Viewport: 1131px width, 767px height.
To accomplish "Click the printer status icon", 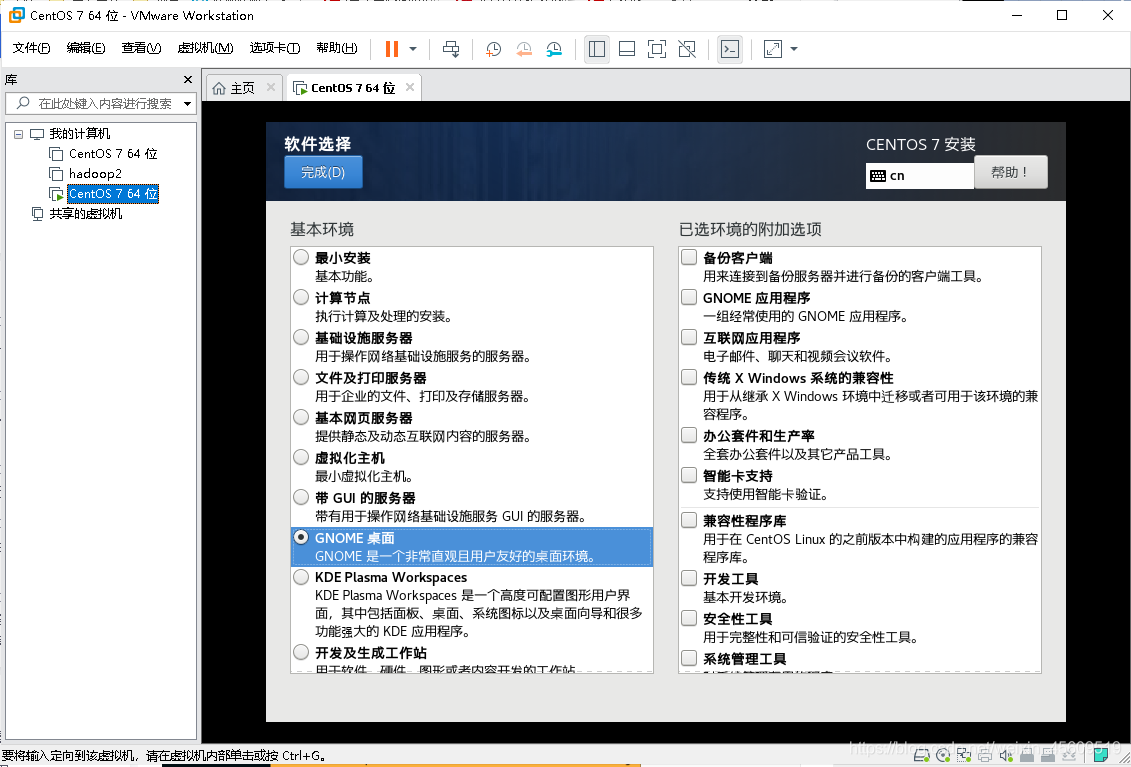I will (x=985, y=755).
